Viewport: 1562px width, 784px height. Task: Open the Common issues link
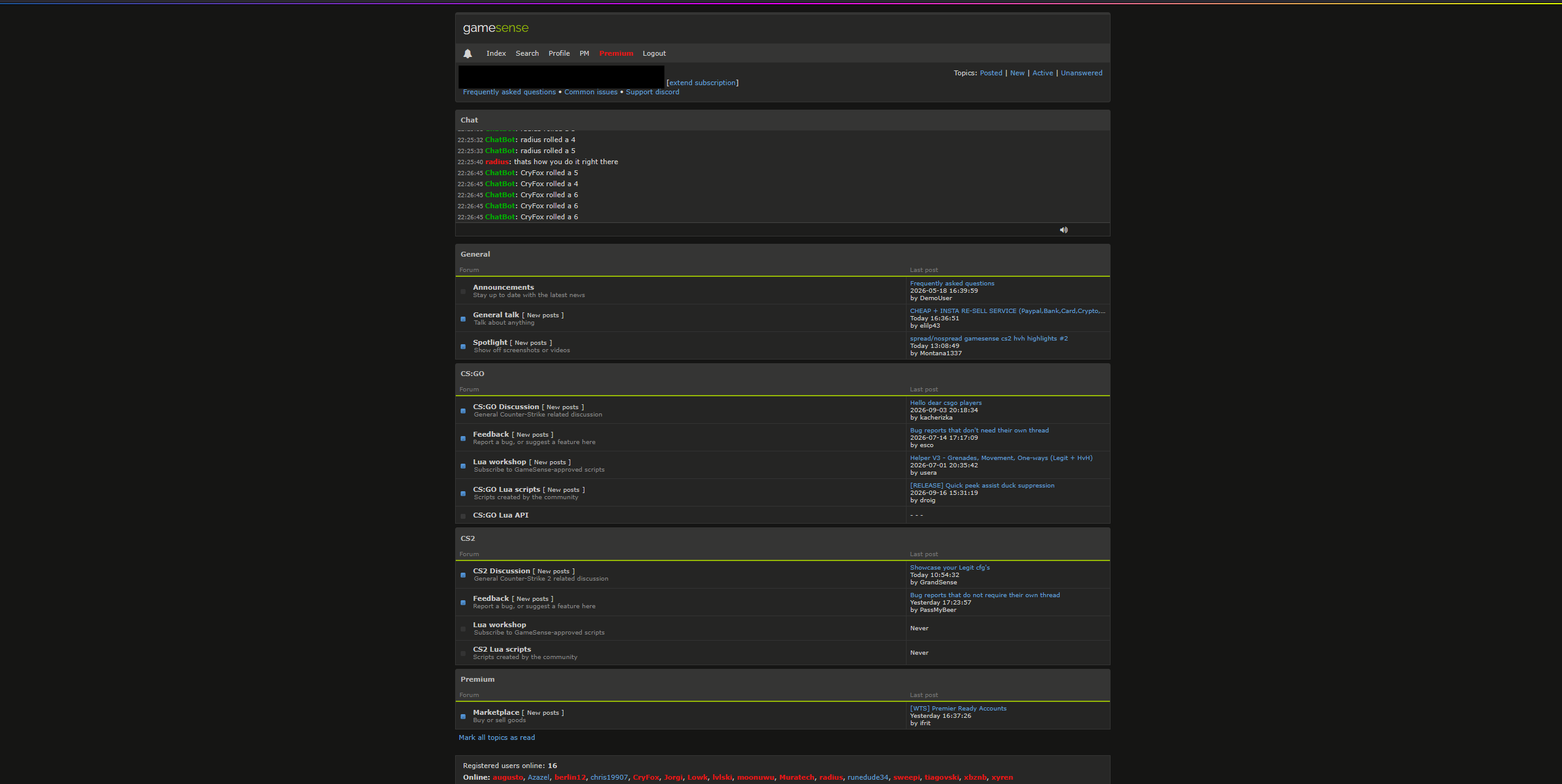click(x=591, y=92)
